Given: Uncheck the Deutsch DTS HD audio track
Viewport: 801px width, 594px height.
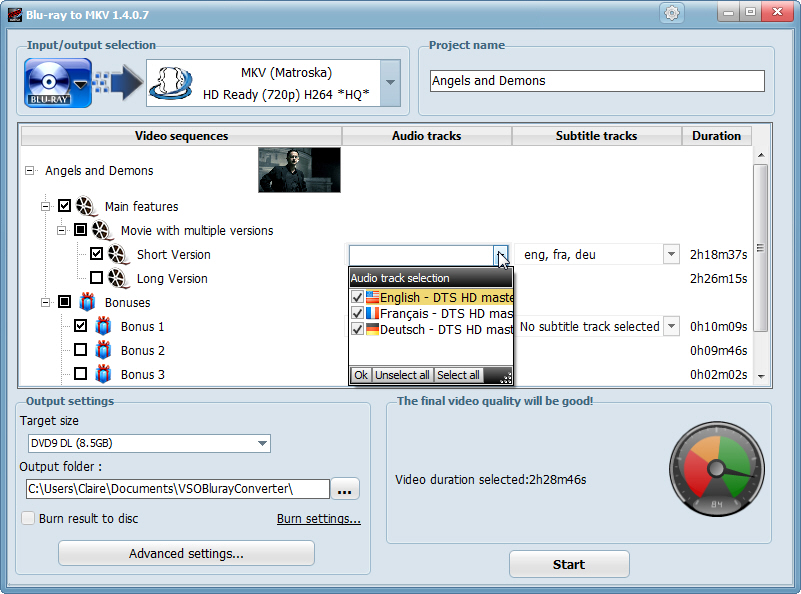Looking at the screenshot, I should [x=358, y=329].
